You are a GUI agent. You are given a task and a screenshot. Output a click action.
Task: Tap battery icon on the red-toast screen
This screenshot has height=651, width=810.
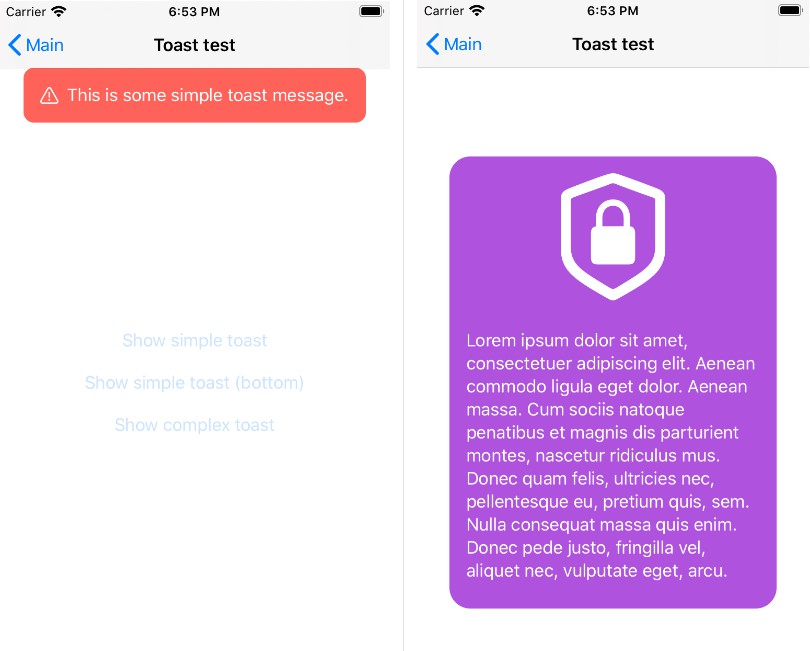(371, 11)
